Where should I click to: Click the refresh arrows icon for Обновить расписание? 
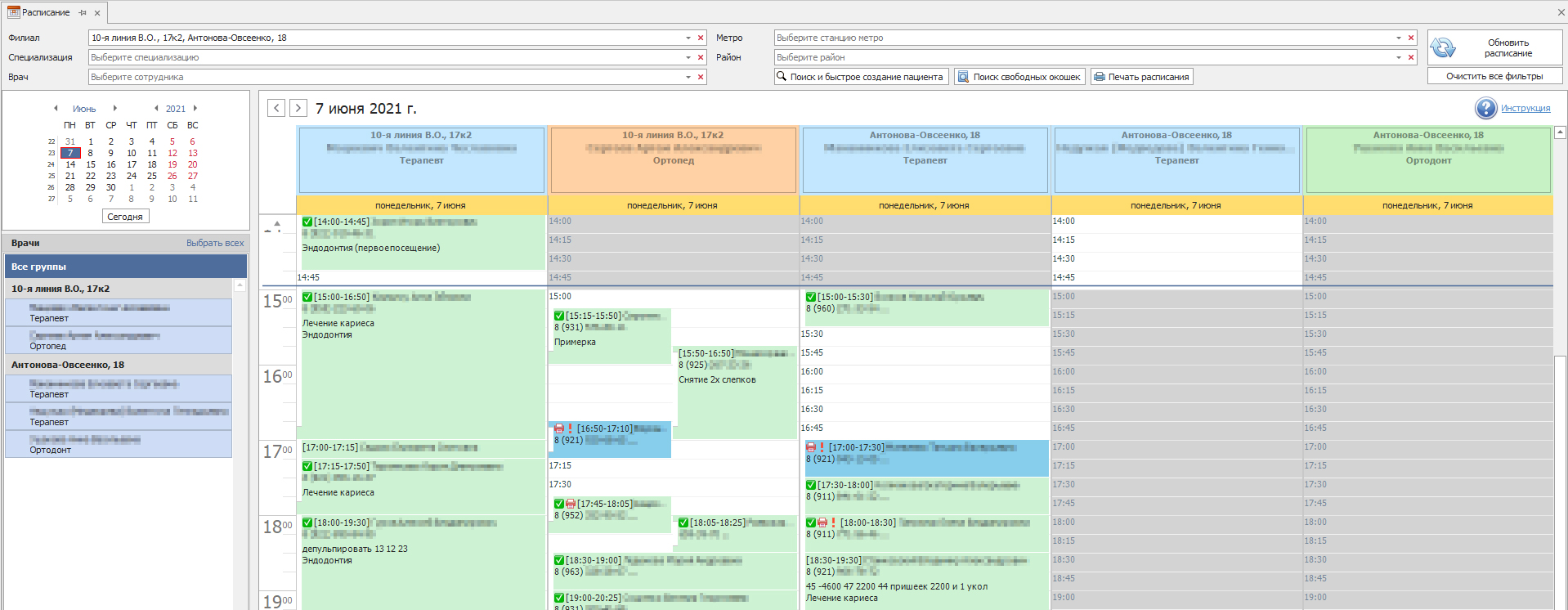click(x=1443, y=48)
